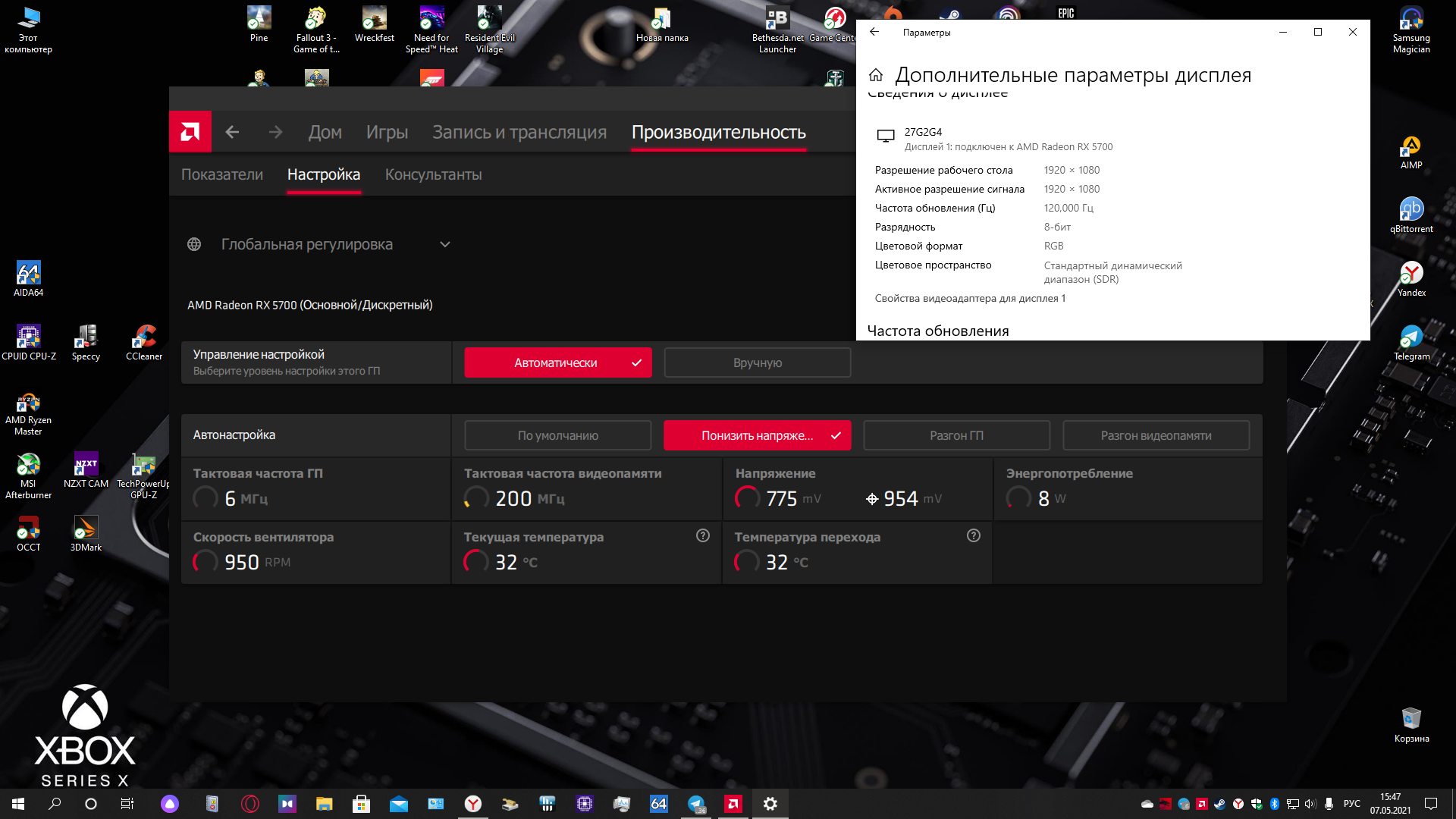
Task: Expand the Глобальная регулировка dropdown
Action: 445,244
